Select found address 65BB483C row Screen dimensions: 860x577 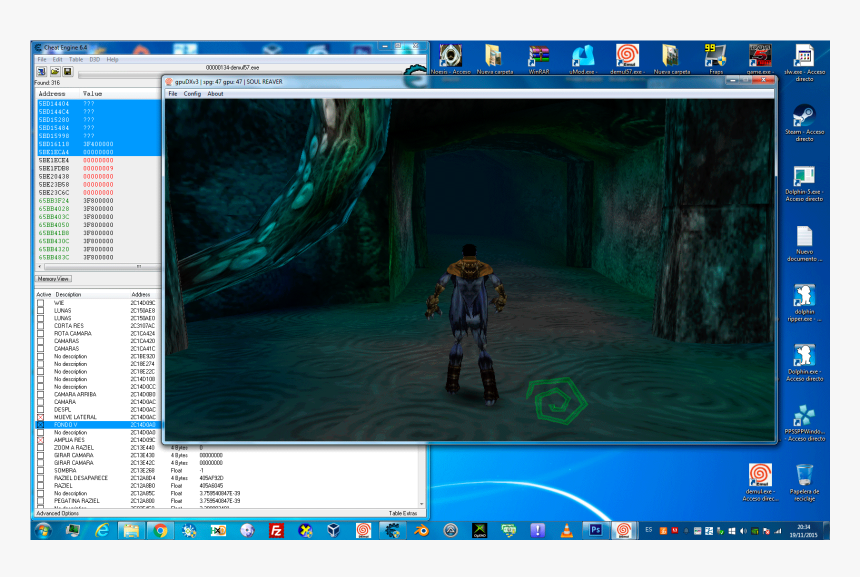99,257
